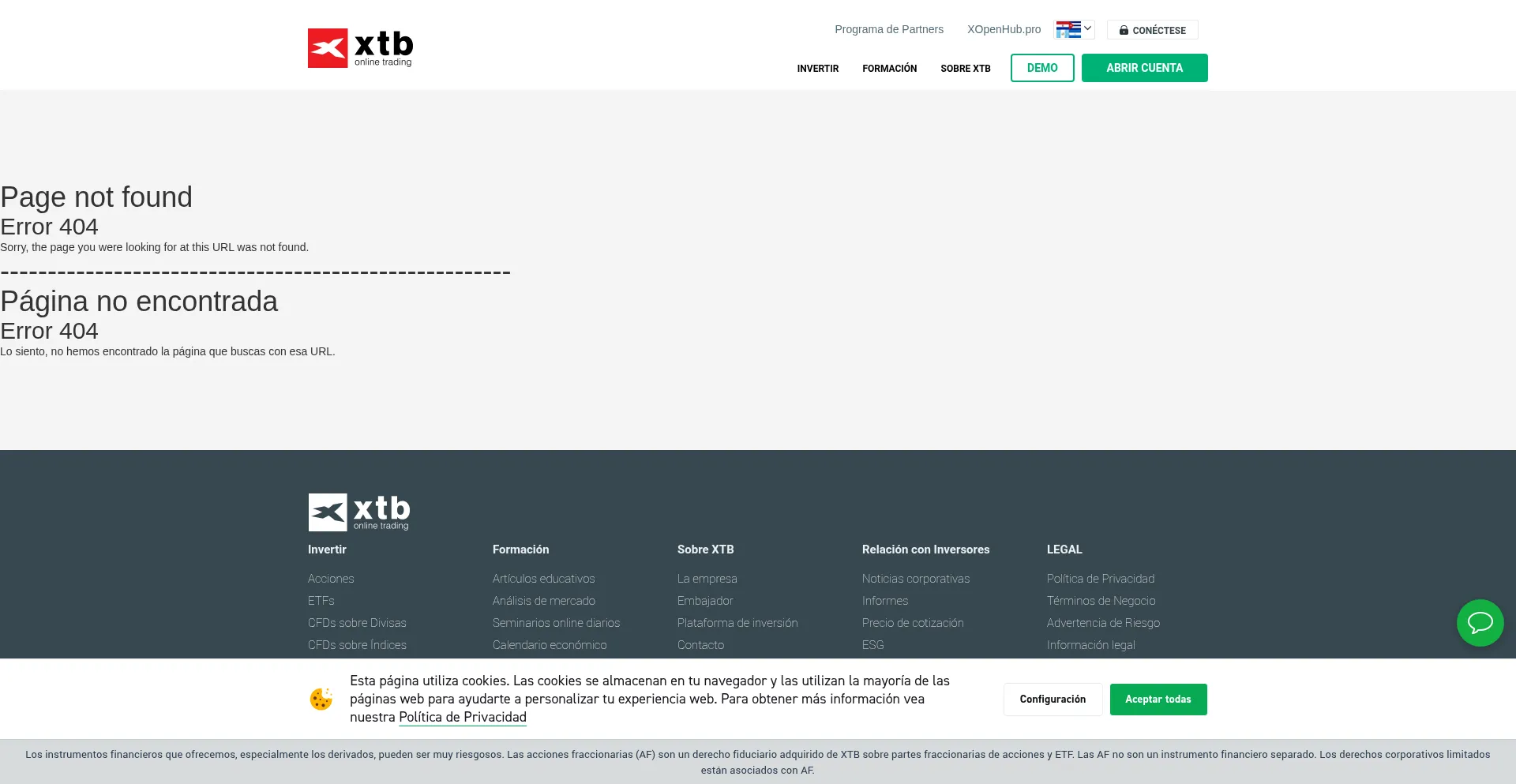Click the DEMO button
This screenshot has width=1516, height=784.
coord(1041,68)
